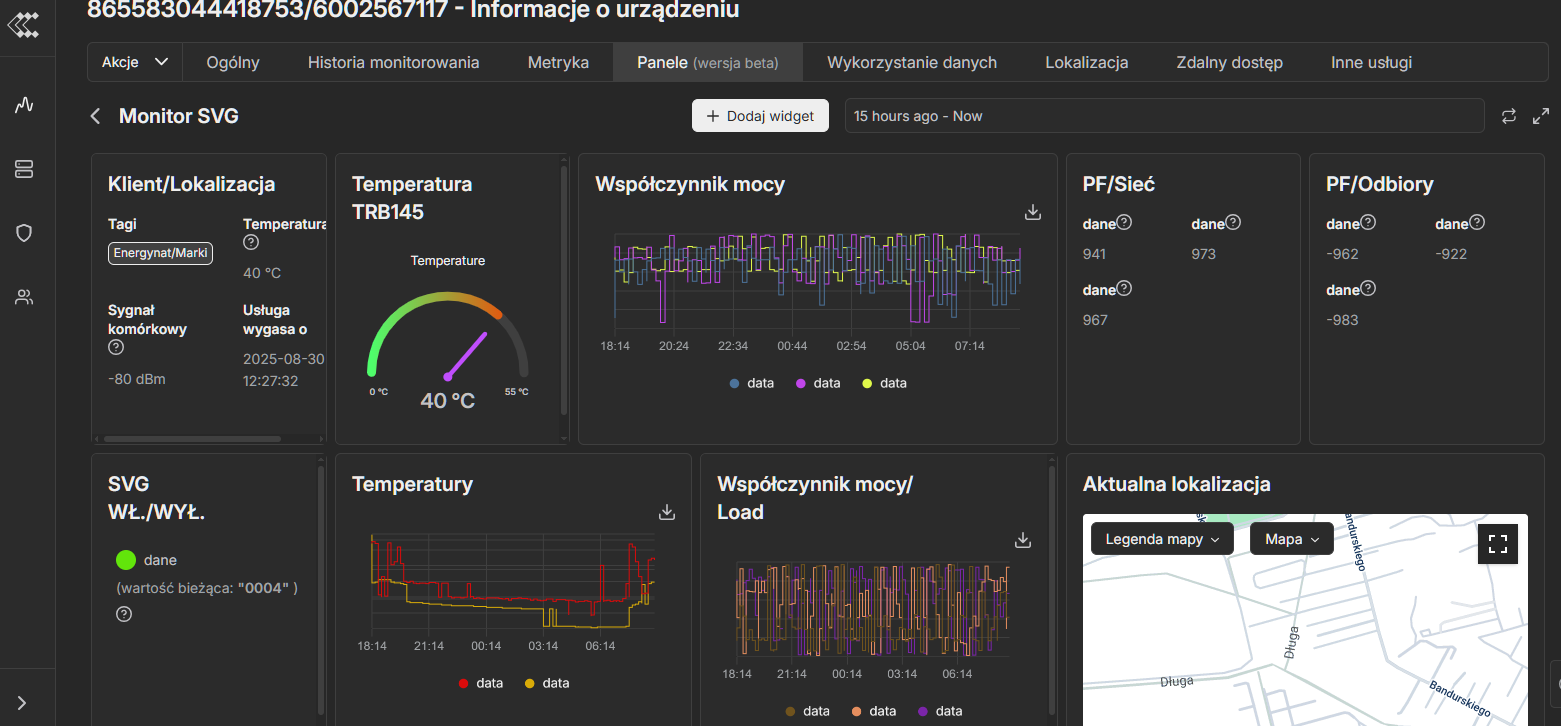Viewport: 1561px width, 726px height.
Task: Toggle yellow-green data series in Współczynnik mocy legend
Action: coord(884,383)
